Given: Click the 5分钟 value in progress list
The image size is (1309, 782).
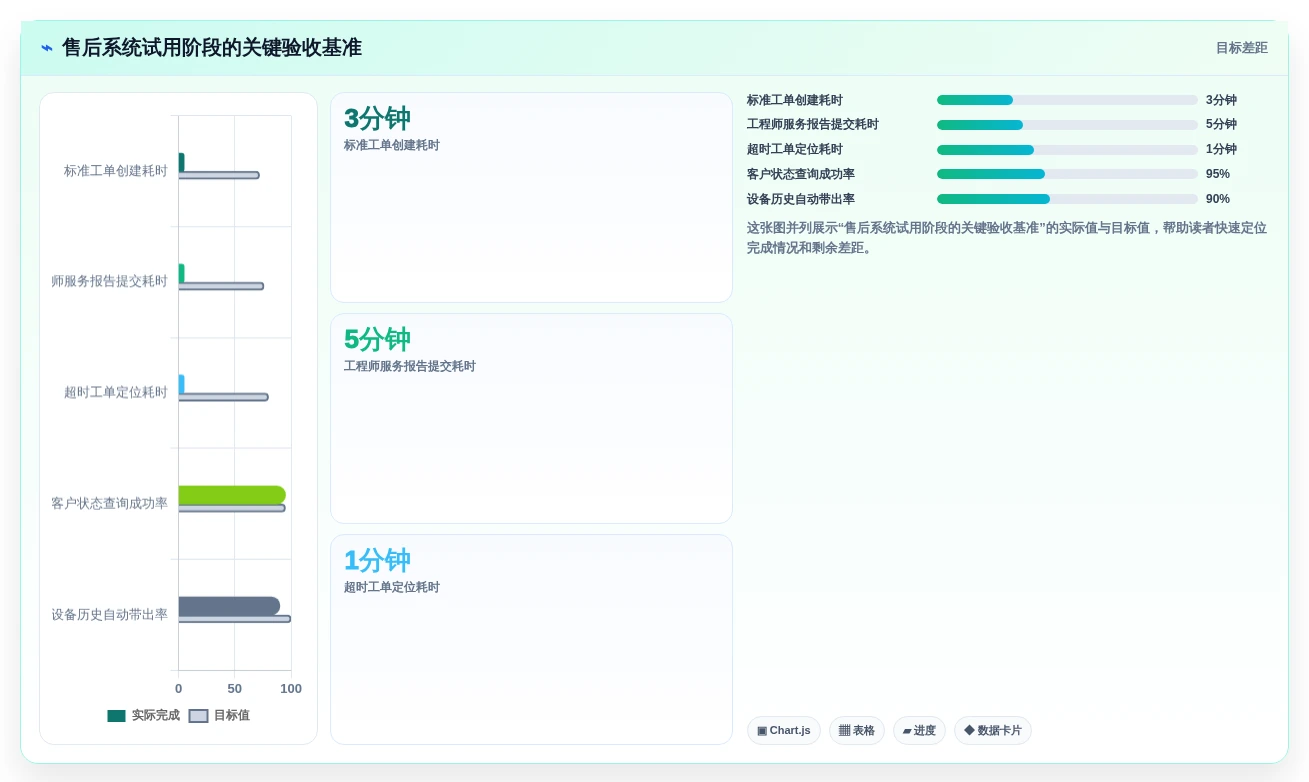Looking at the screenshot, I should click(1221, 125).
